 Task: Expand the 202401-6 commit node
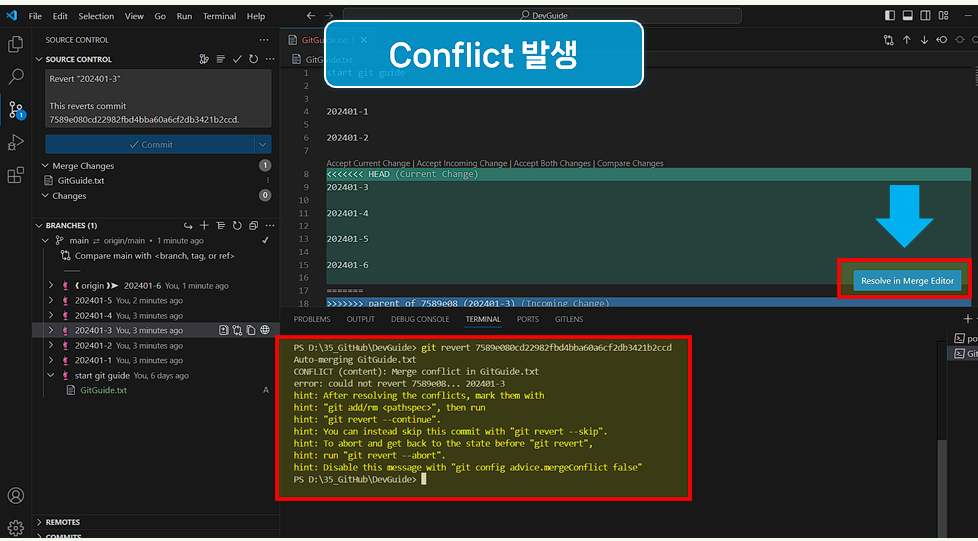click(51, 285)
